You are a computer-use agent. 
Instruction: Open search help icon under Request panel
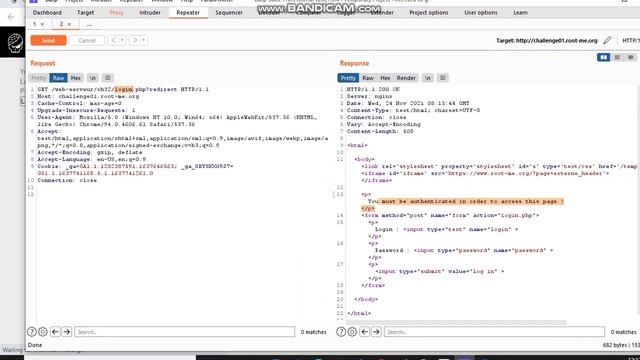pos(31,332)
